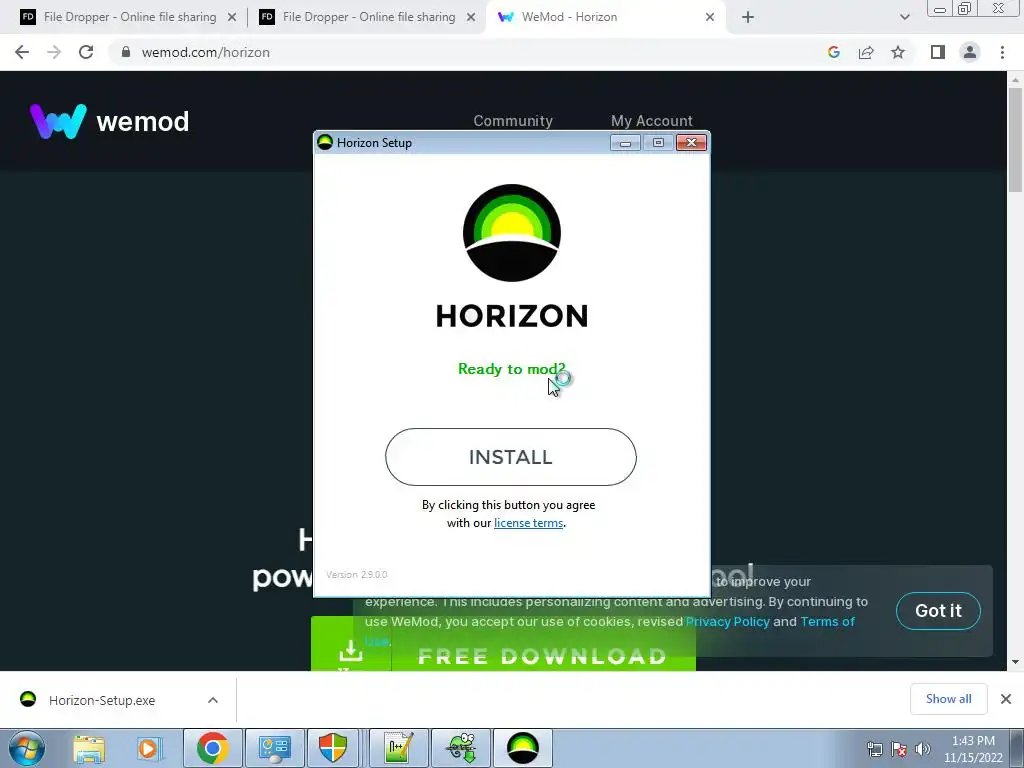Screen dimensions: 1024x768
Task: Open Chrome profile avatar menu
Action: pos(970,52)
